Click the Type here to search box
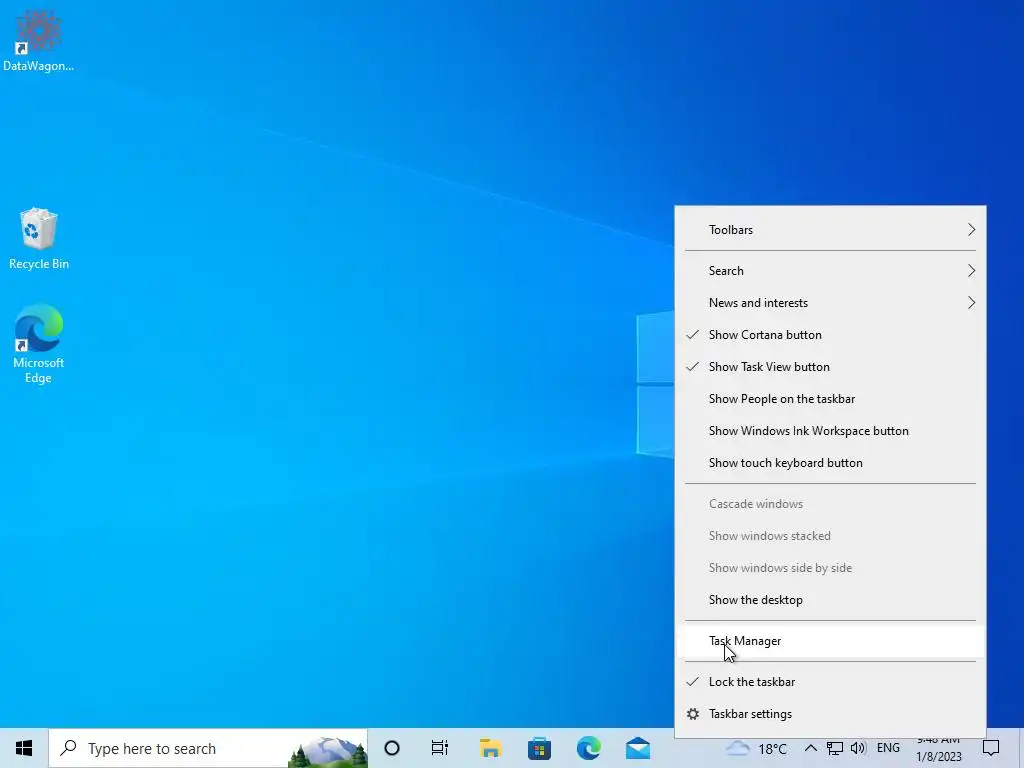Image resolution: width=1024 pixels, height=768 pixels. [x=208, y=748]
